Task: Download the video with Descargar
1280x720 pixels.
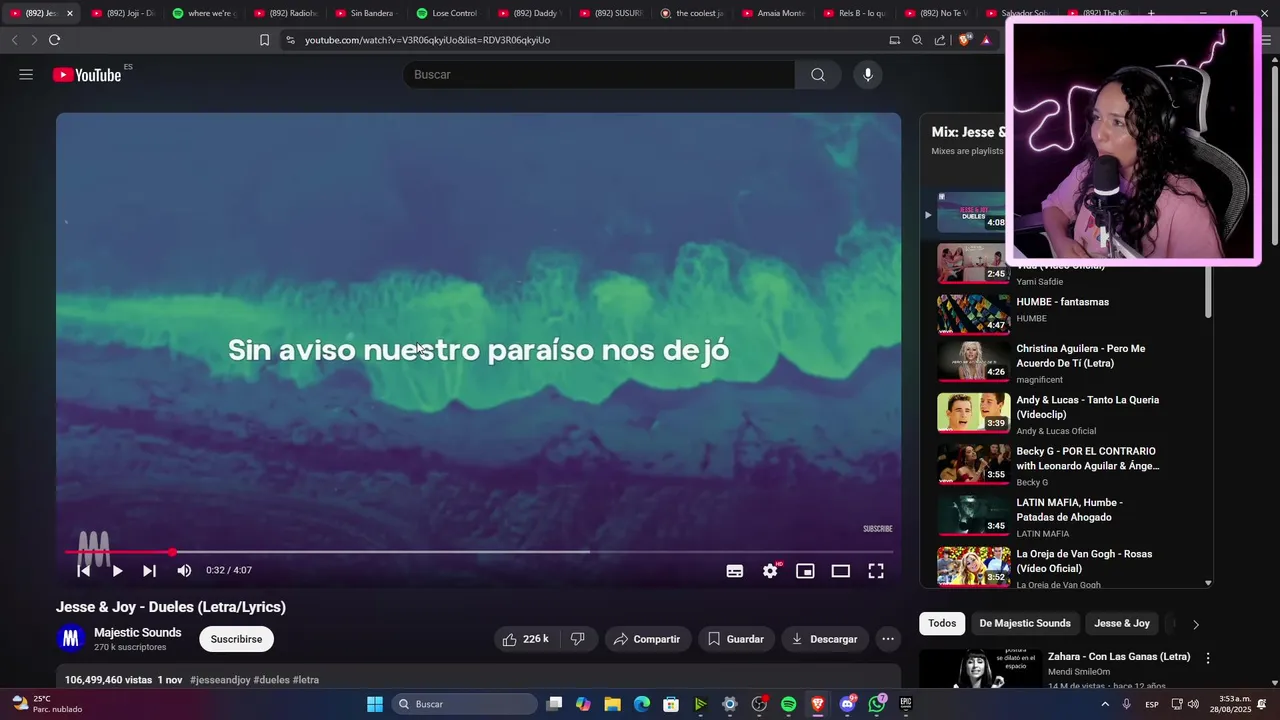Action: tap(825, 639)
